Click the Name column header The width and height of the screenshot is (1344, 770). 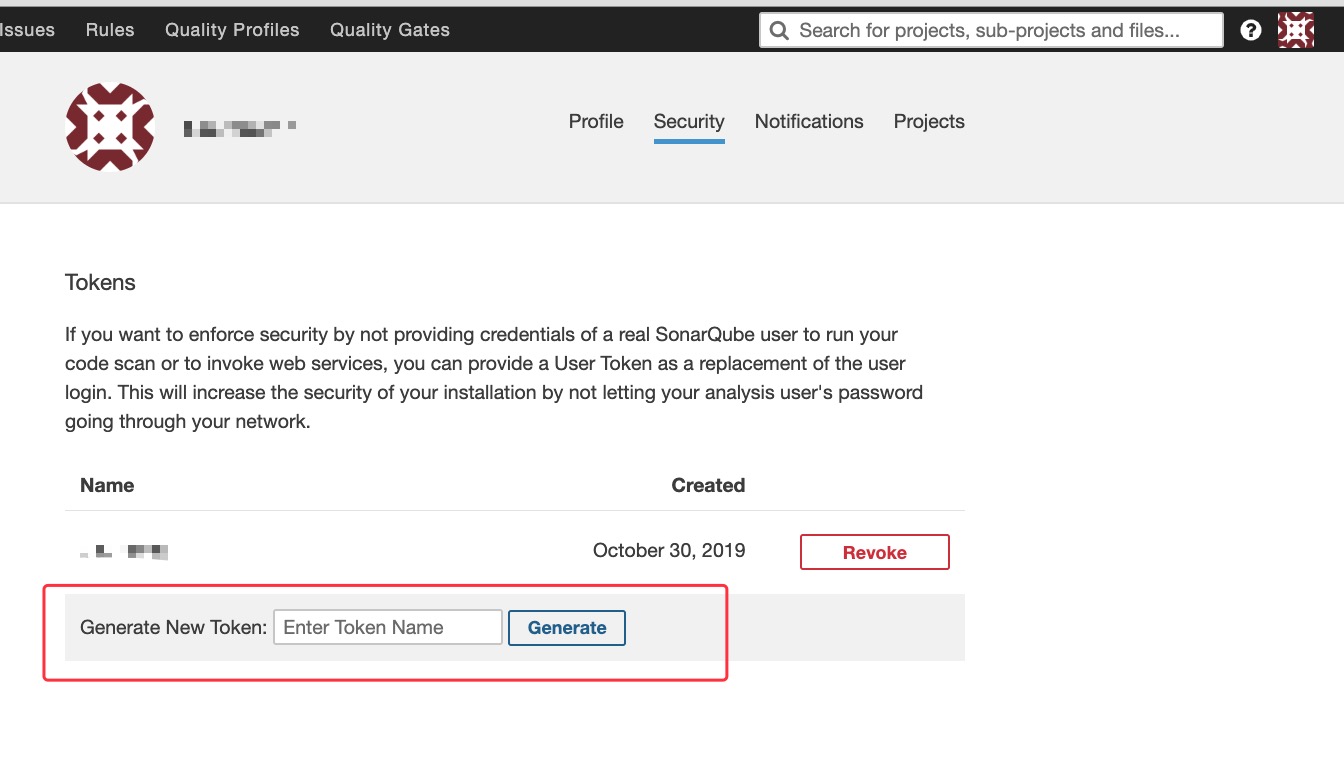click(107, 486)
